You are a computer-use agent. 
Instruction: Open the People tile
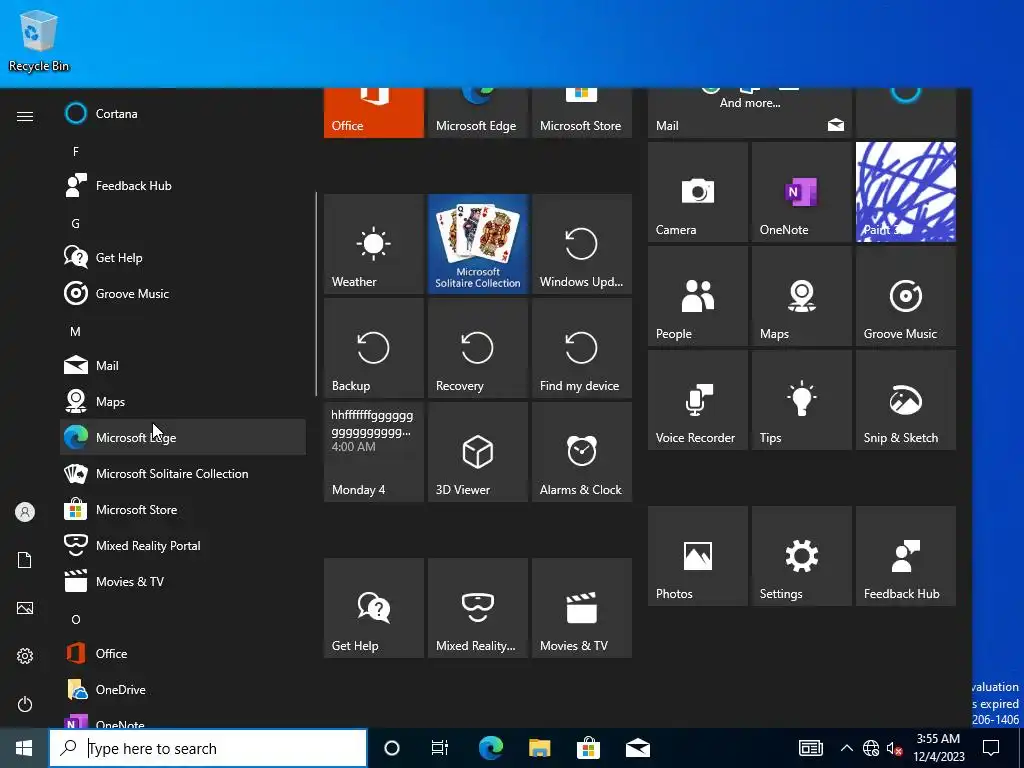[x=697, y=296]
